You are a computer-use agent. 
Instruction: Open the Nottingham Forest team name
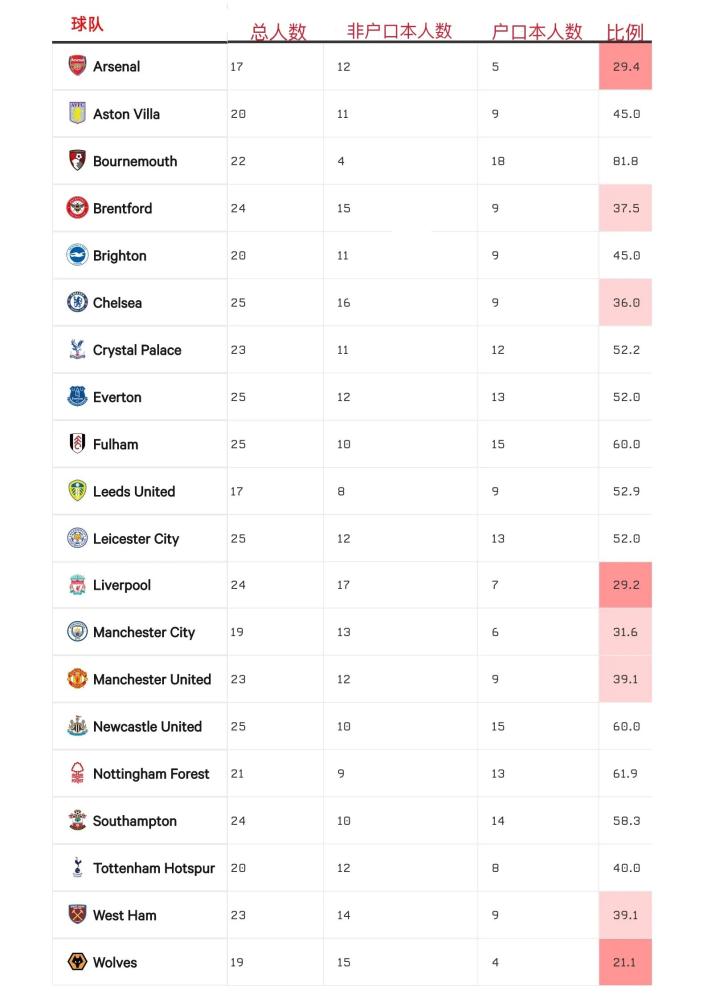pos(151,774)
